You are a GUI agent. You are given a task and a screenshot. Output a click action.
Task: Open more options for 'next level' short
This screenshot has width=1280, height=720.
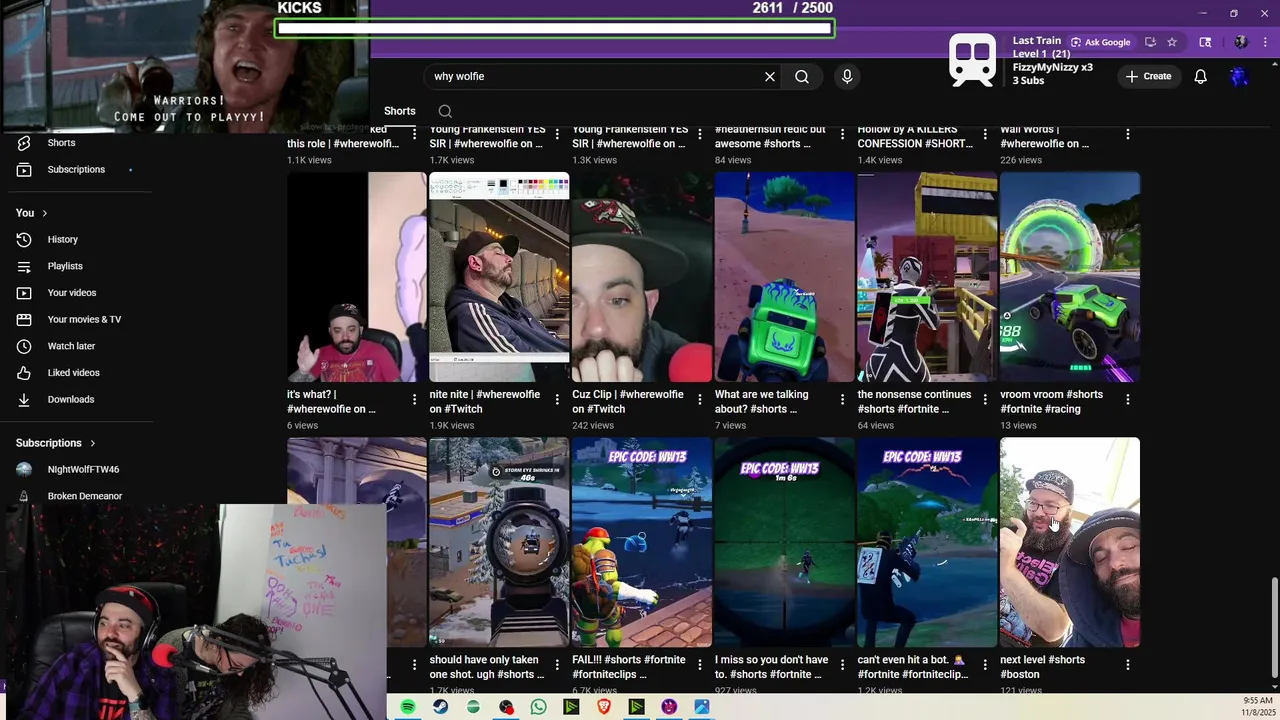coord(1128,664)
